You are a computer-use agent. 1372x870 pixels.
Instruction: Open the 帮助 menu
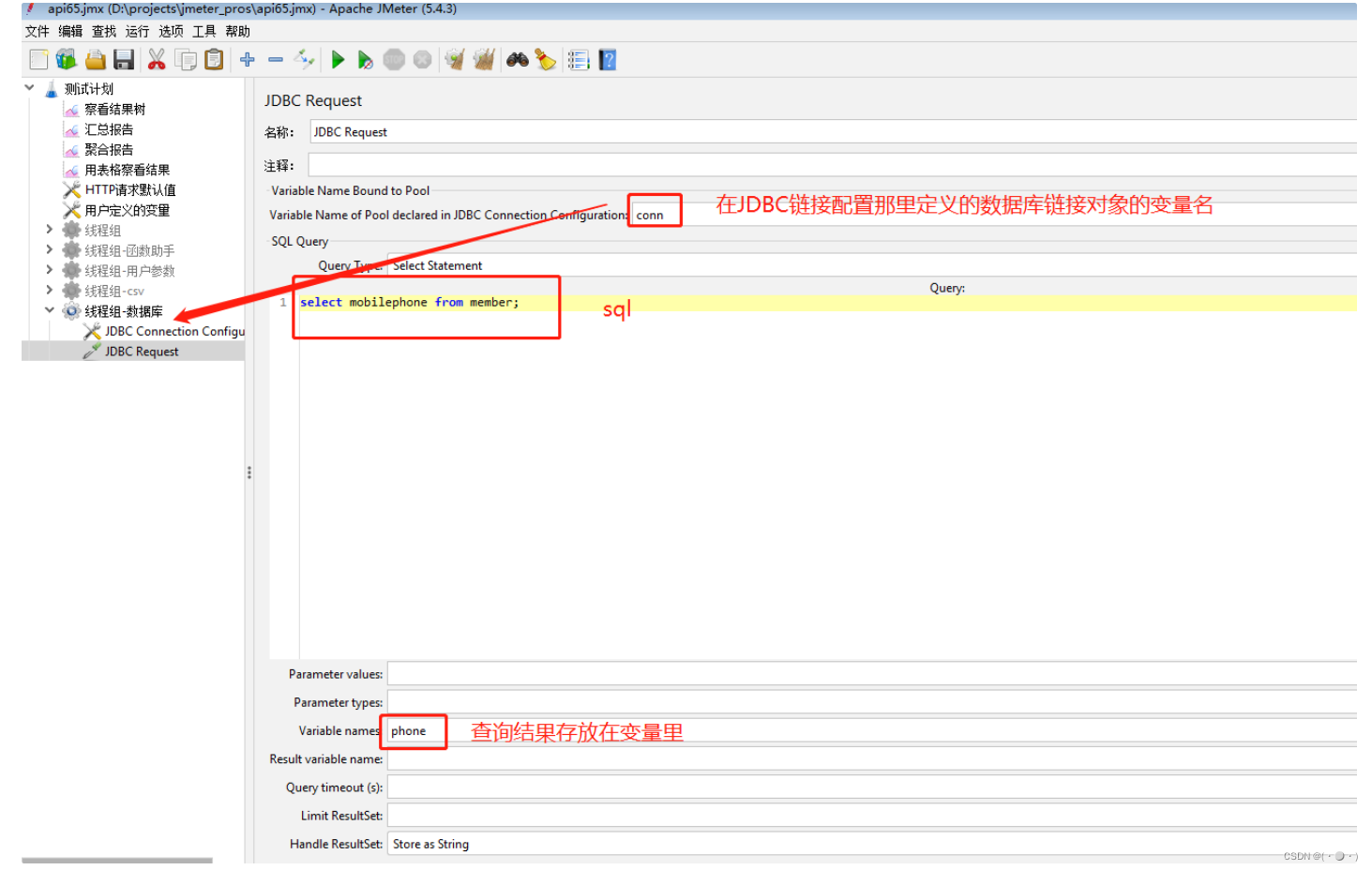pyautogui.click(x=237, y=31)
